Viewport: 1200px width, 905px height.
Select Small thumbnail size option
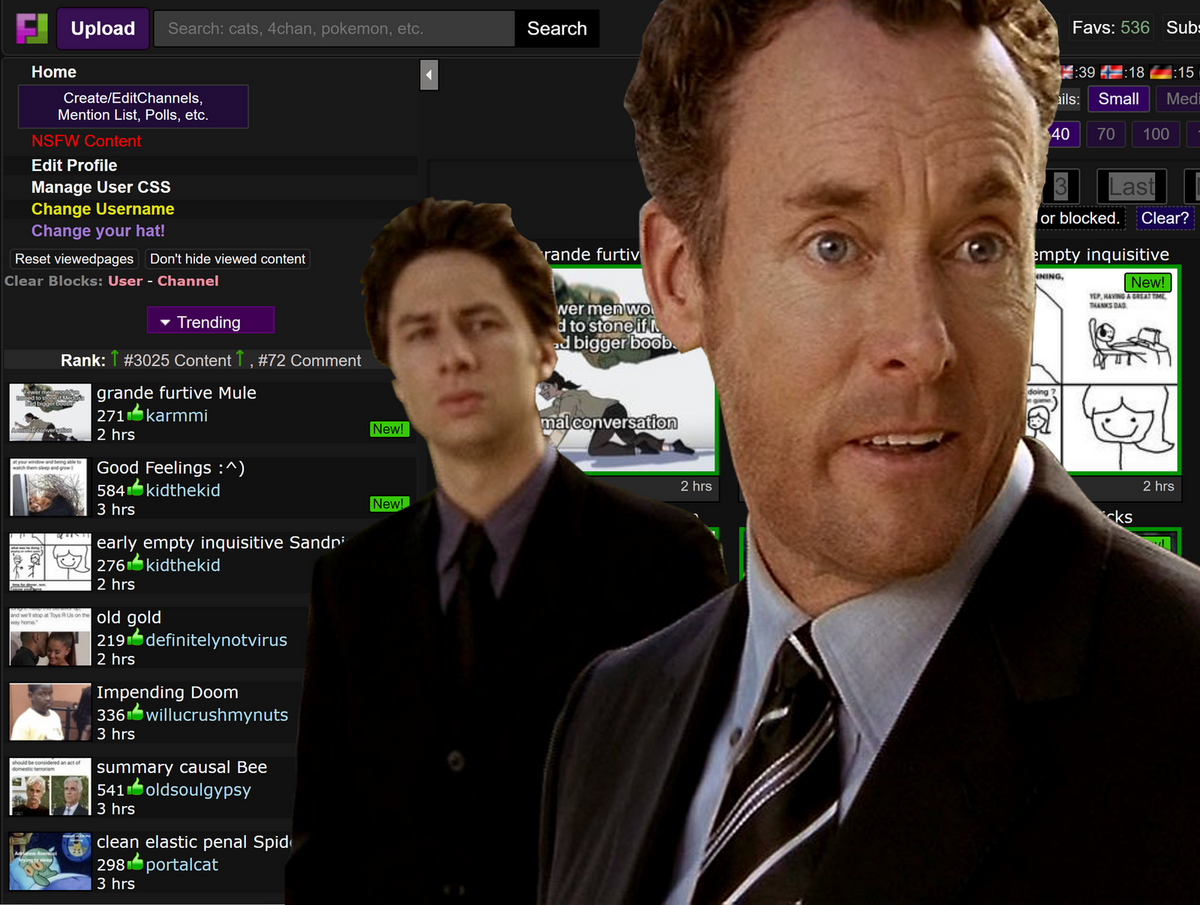pos(1118,99)
